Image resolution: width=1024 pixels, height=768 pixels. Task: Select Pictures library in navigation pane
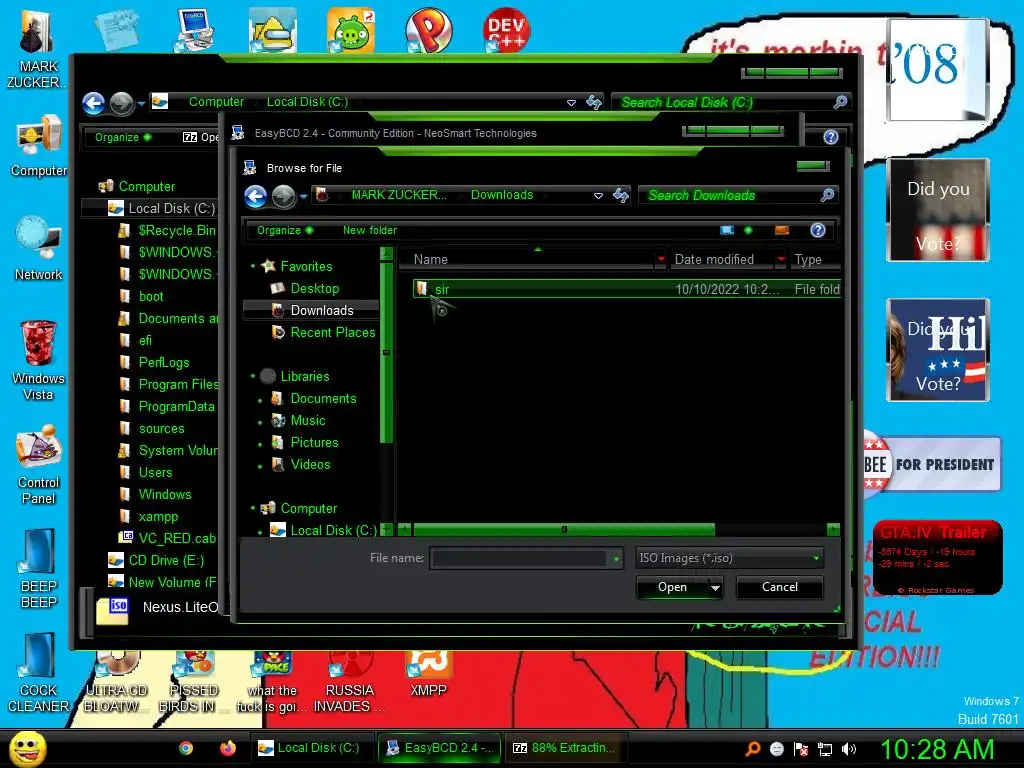tap(313, 443)
